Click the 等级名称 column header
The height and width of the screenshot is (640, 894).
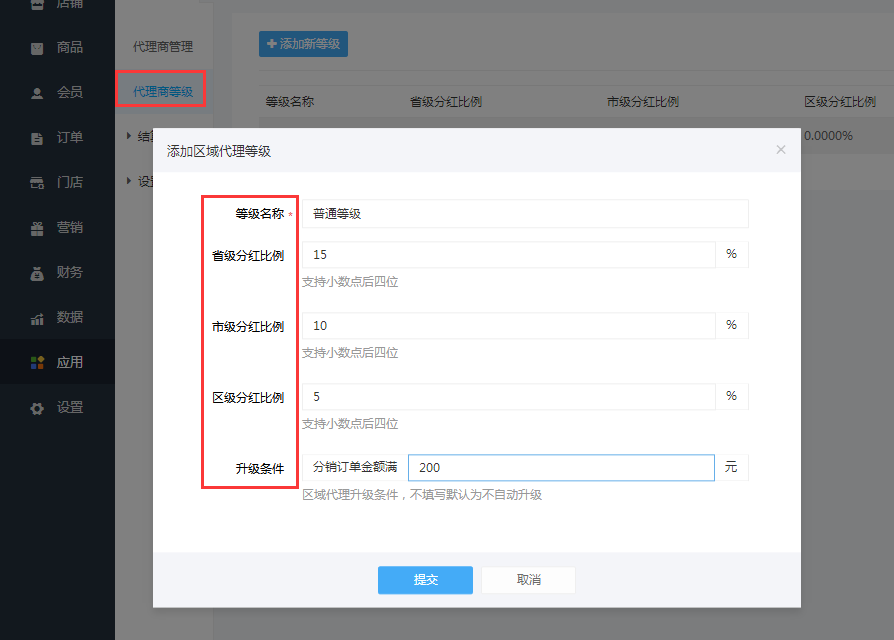(290, 102)
